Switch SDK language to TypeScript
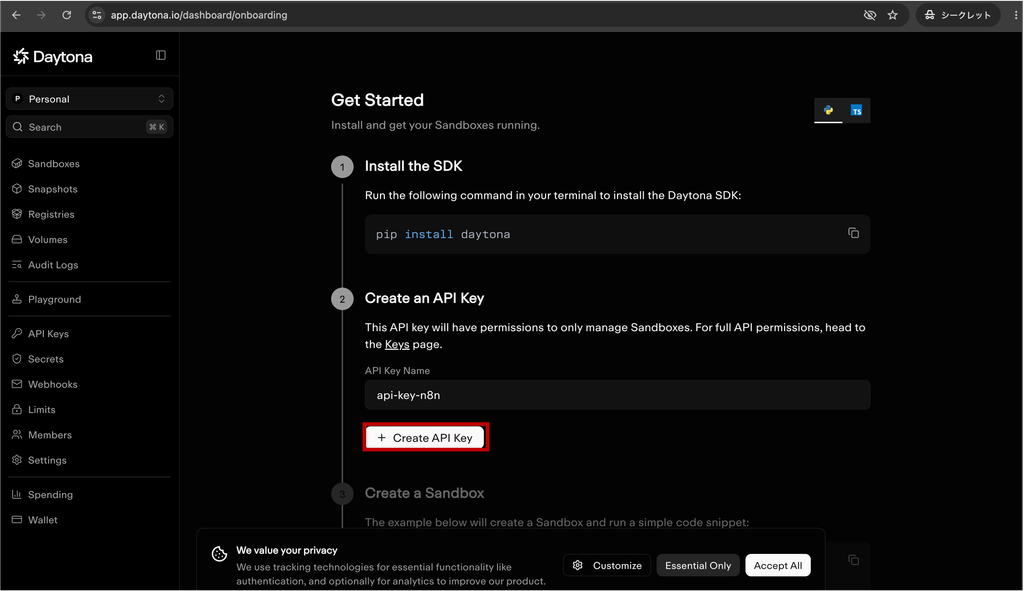1024x591 pixels. click(x=856, y=110)
